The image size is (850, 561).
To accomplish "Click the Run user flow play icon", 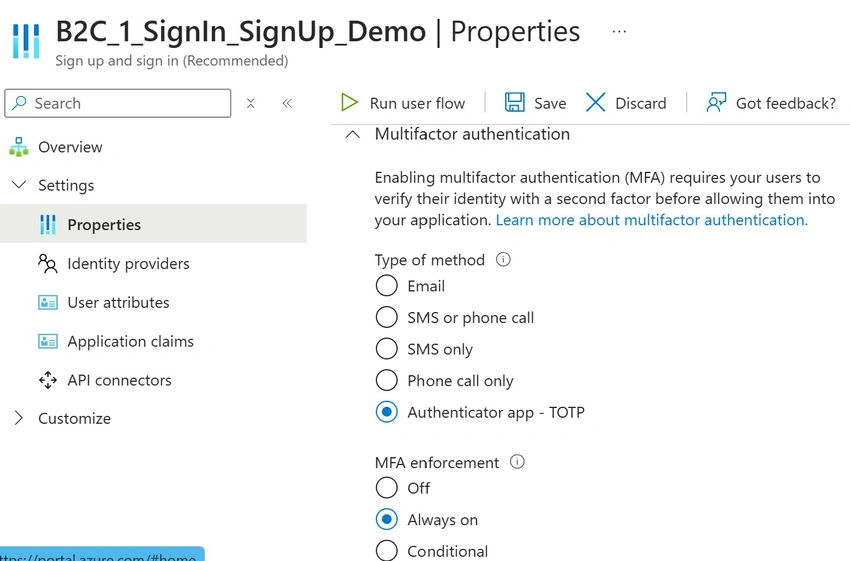I will pyautogui.click(x=349, y=102).
